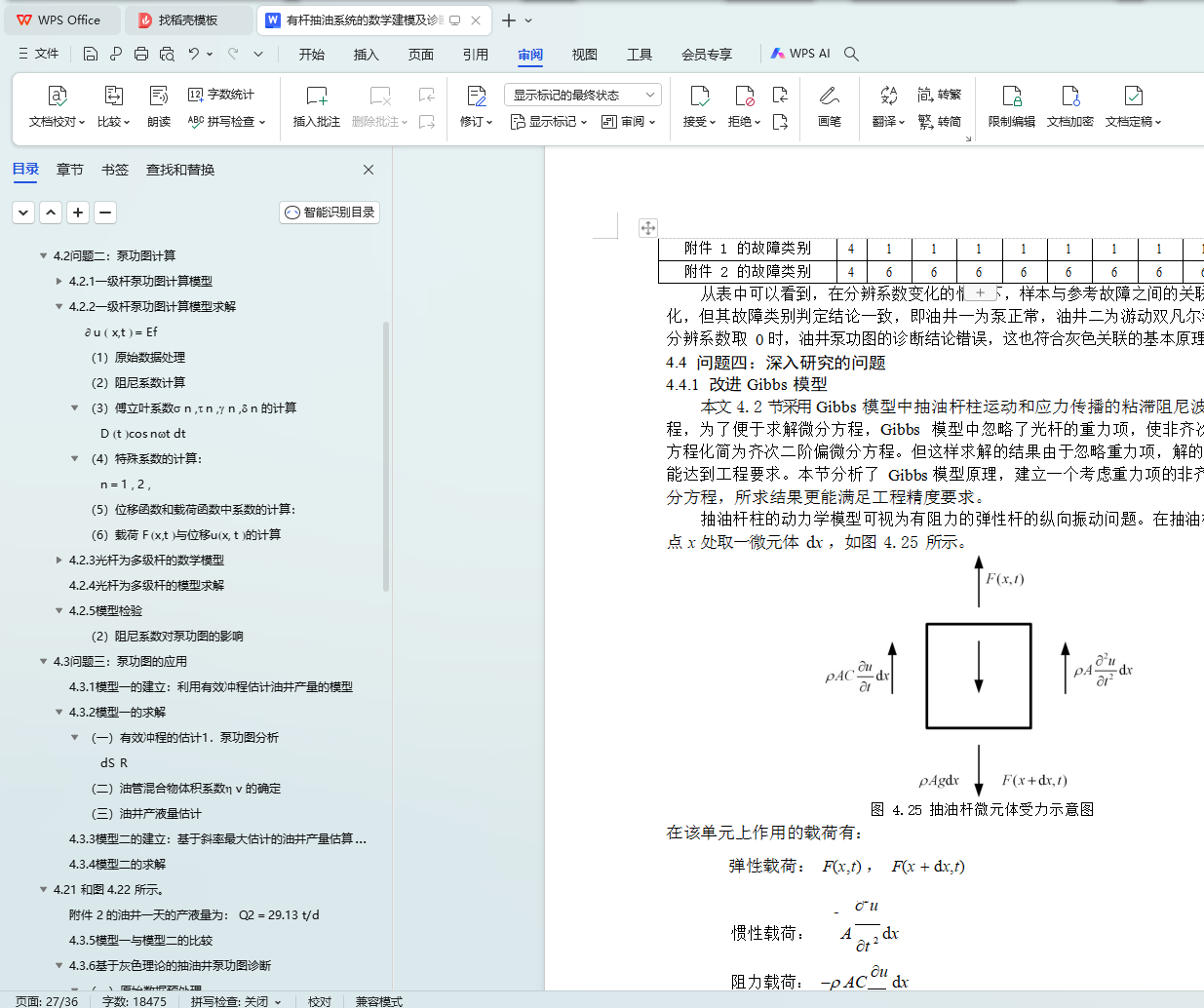The height and width of the screenshot is (1008, 1204).
Task: Click the table move handle in the document
Action: coord(648,228)
